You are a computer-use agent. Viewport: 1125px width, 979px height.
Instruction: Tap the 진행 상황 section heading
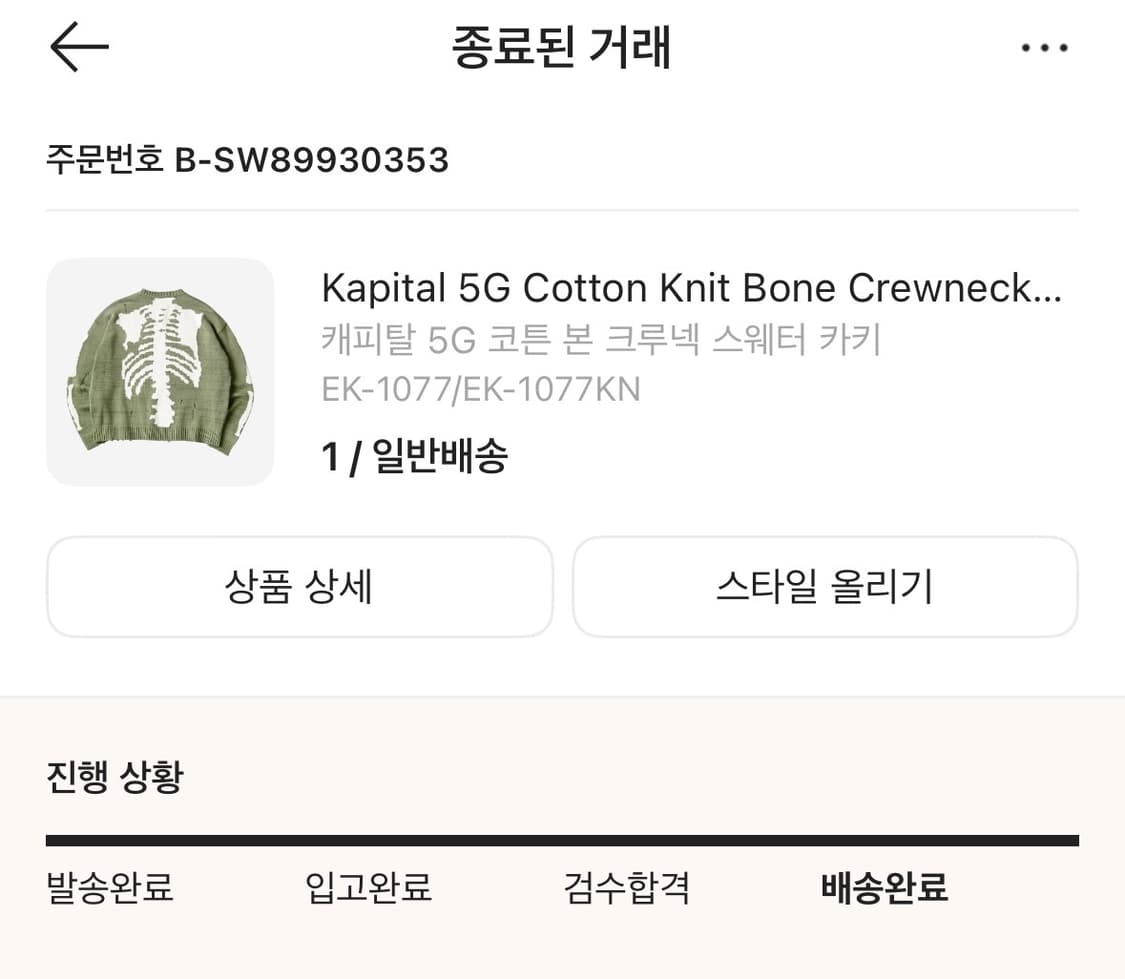[x=114, y=776]
